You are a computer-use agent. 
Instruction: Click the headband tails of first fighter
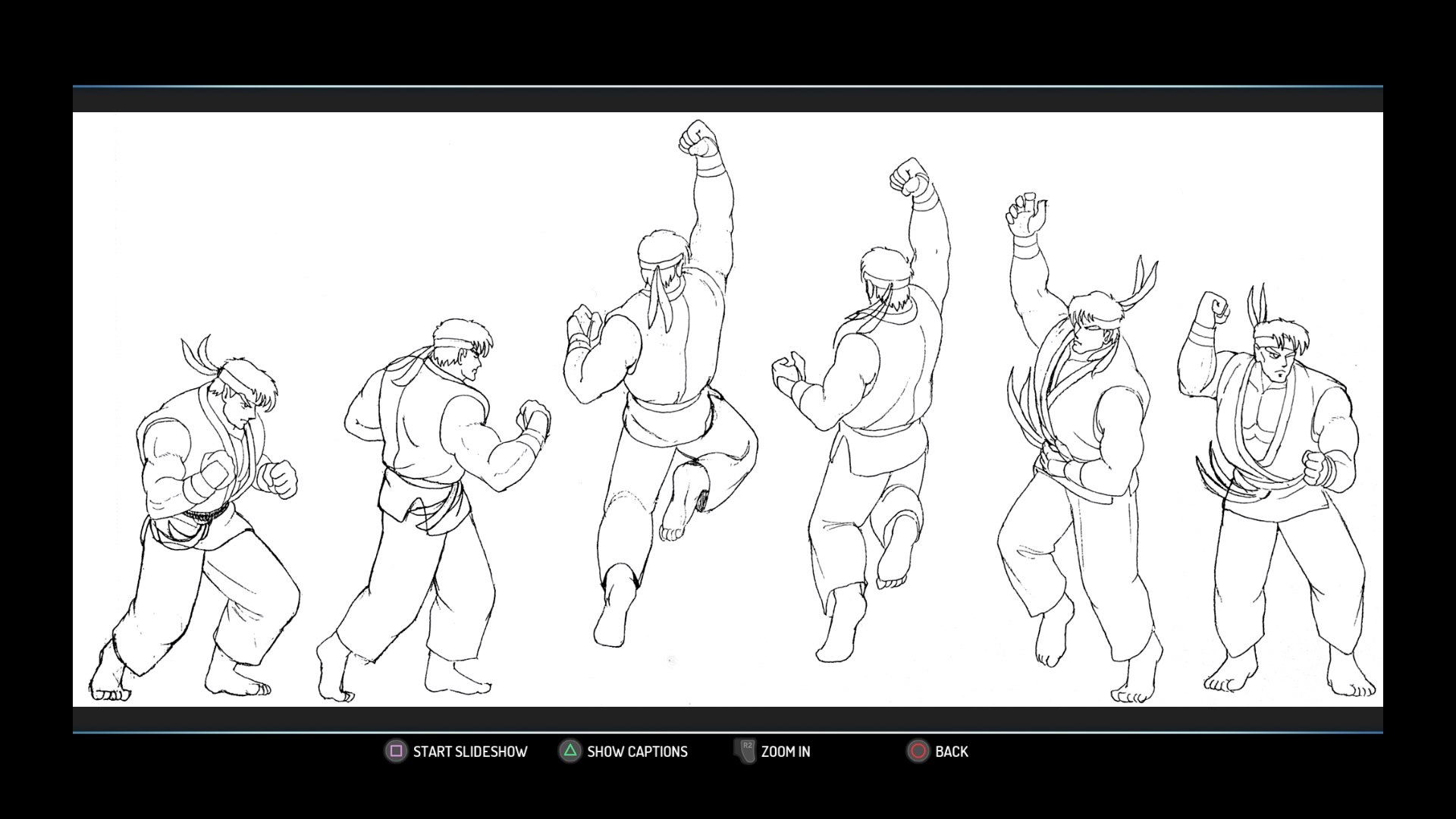tap(196, 353)
